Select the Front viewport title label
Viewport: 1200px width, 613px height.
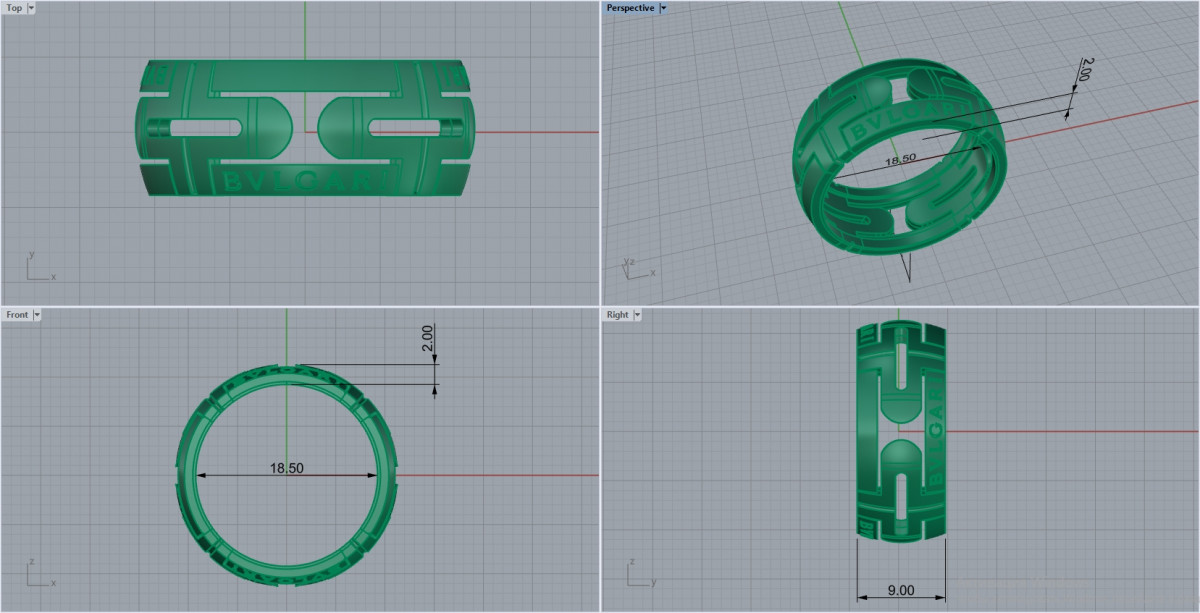(x=17, y=315)
